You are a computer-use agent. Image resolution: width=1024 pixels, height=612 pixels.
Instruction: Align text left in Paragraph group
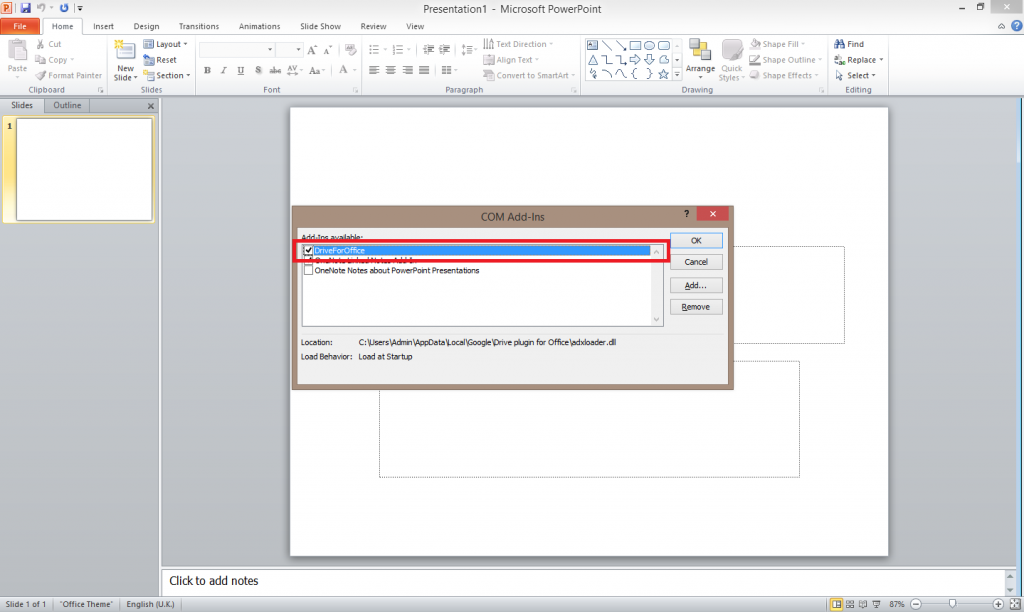[x=374, y=70]
